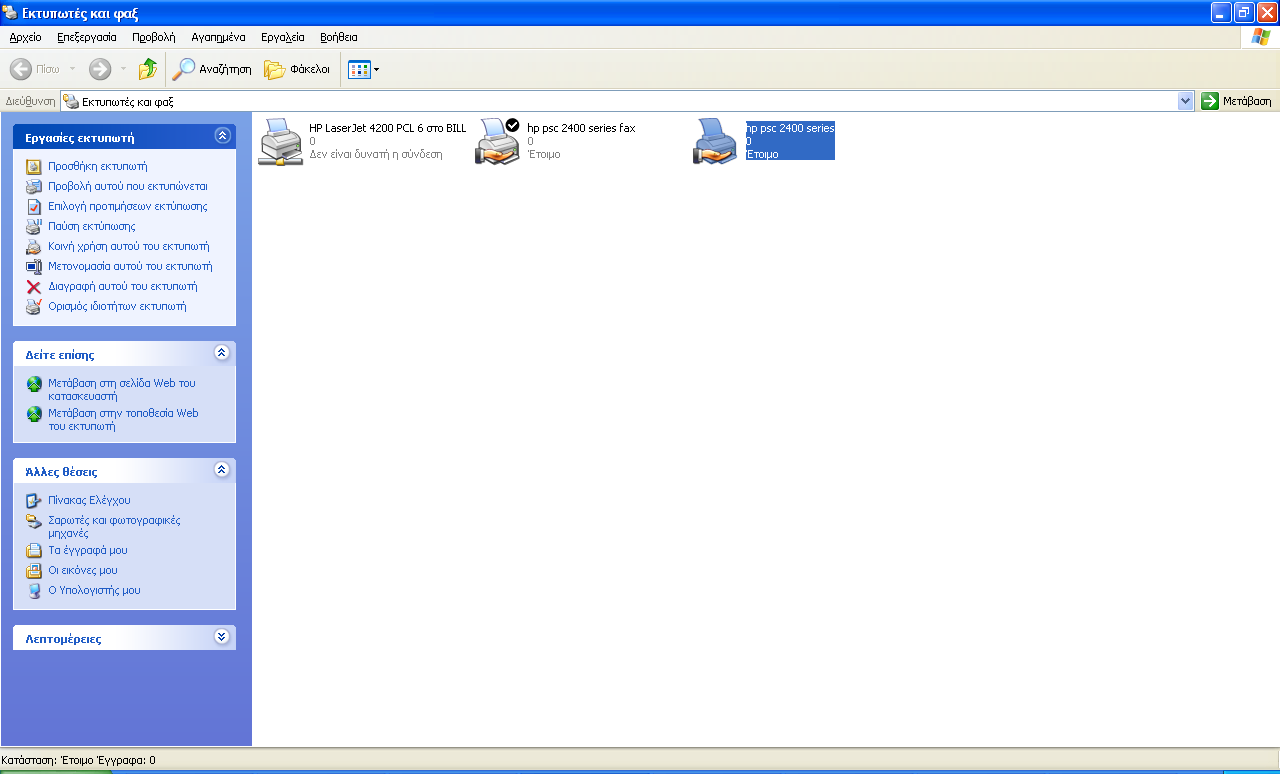
Task: Click icon beside Προβολή αυτού που εκτυπώνεται
Action: [x=34, y=186]
